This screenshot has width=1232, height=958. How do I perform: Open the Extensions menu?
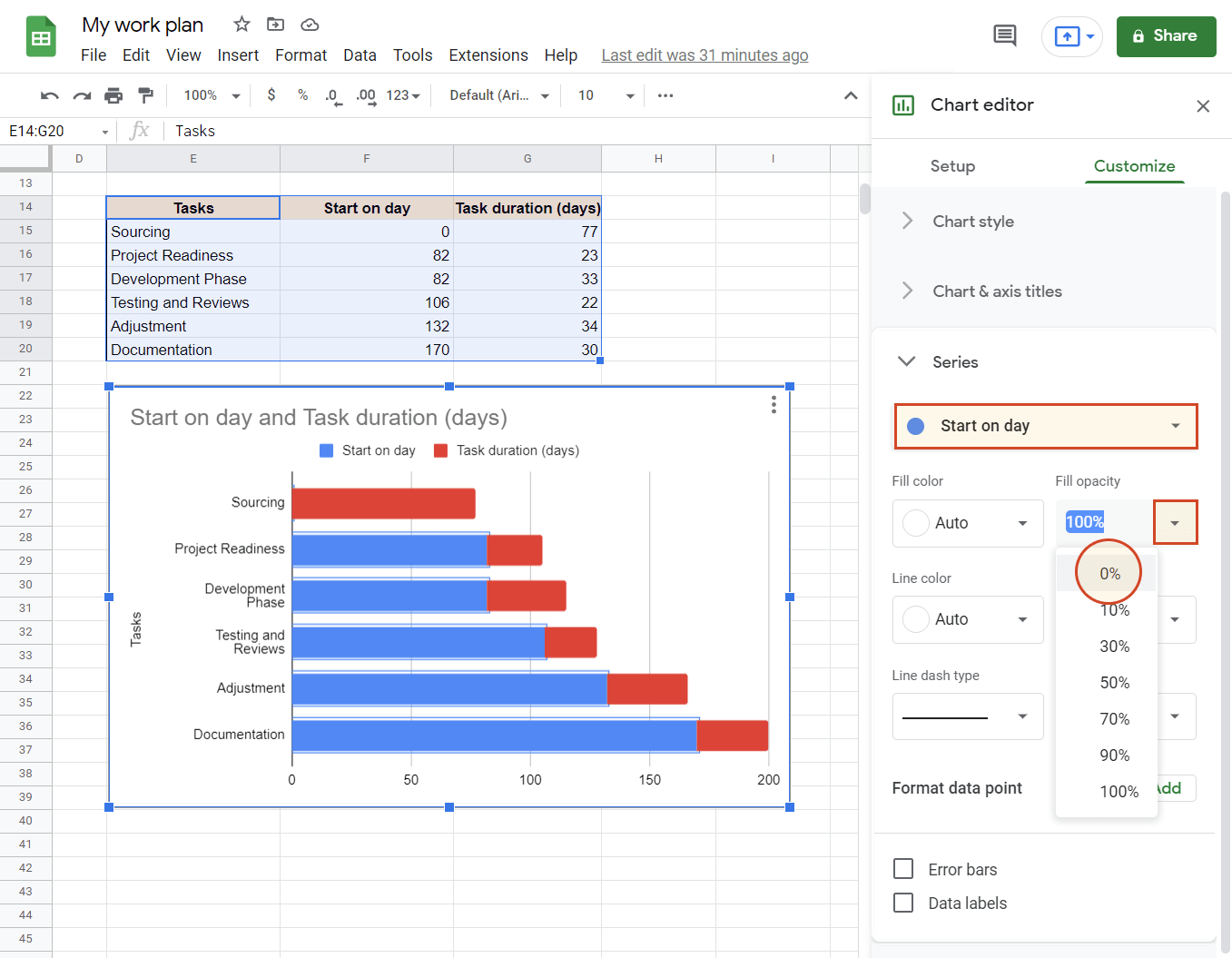coord(488,54)
